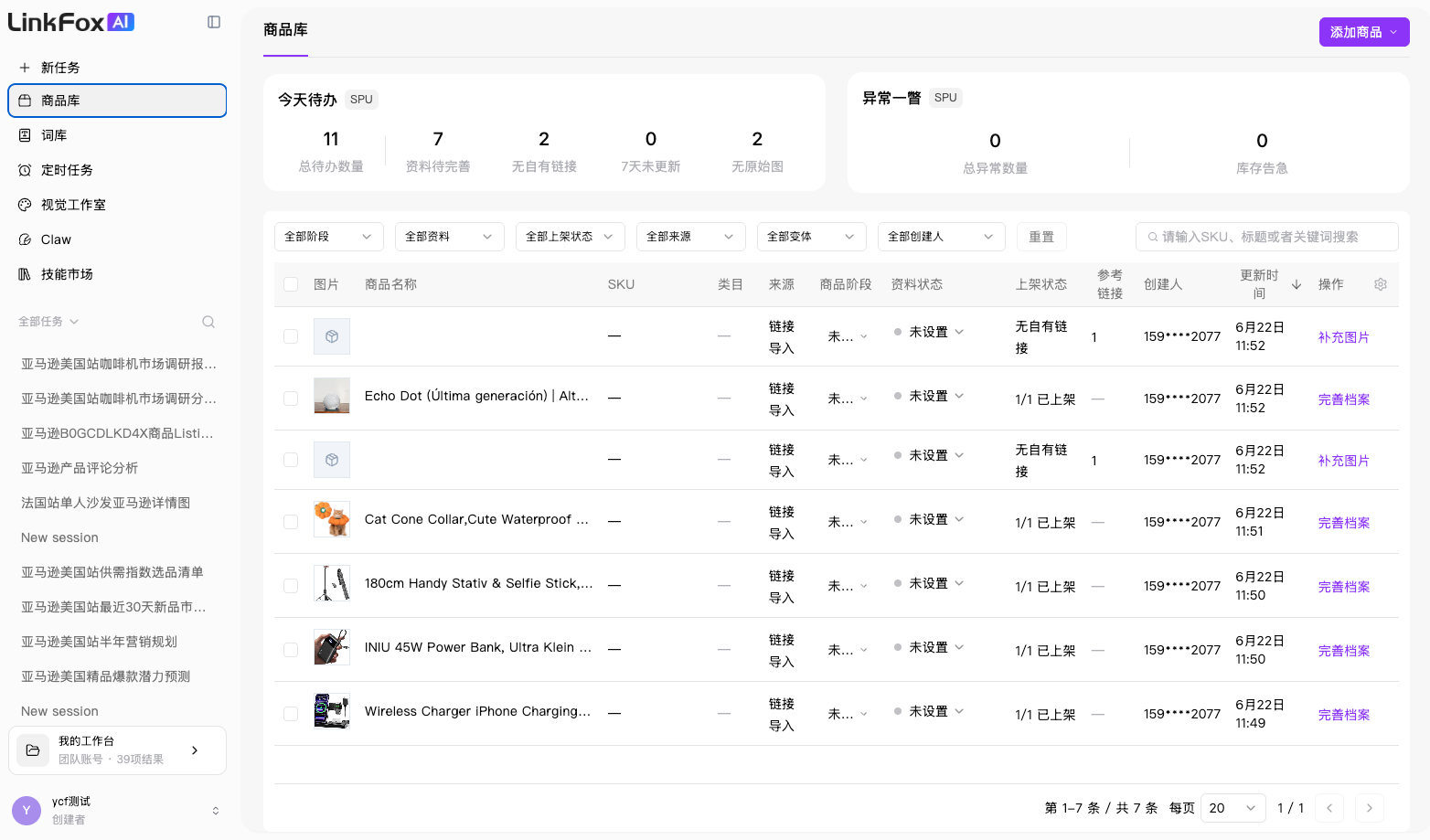The width and height of the screenshot is (1430, 840).
Task: Go to previous page arrow
Action: click(1329, 808)
